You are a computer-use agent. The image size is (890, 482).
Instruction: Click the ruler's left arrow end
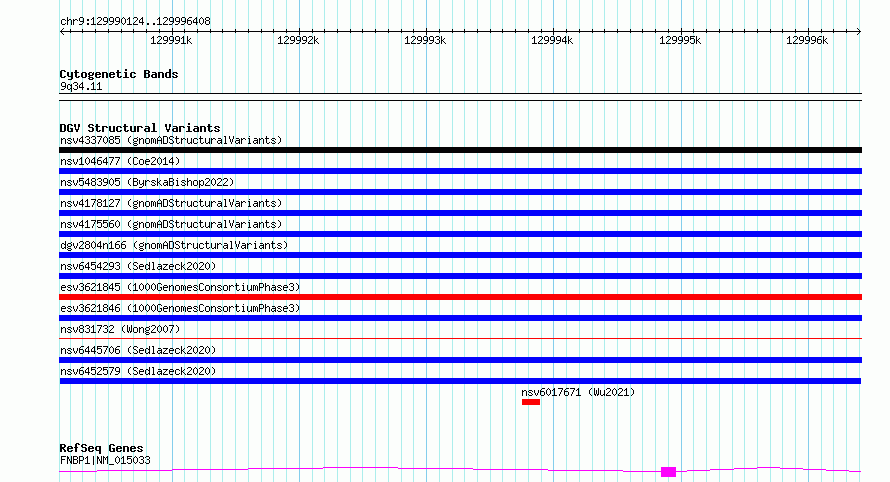click(x=62, y=31)
